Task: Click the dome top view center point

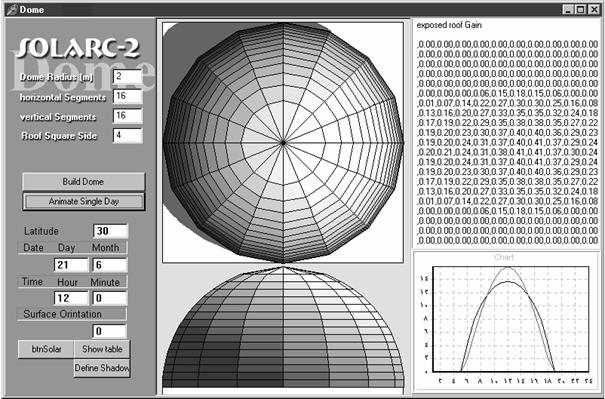Action: (x=283, y=143)
